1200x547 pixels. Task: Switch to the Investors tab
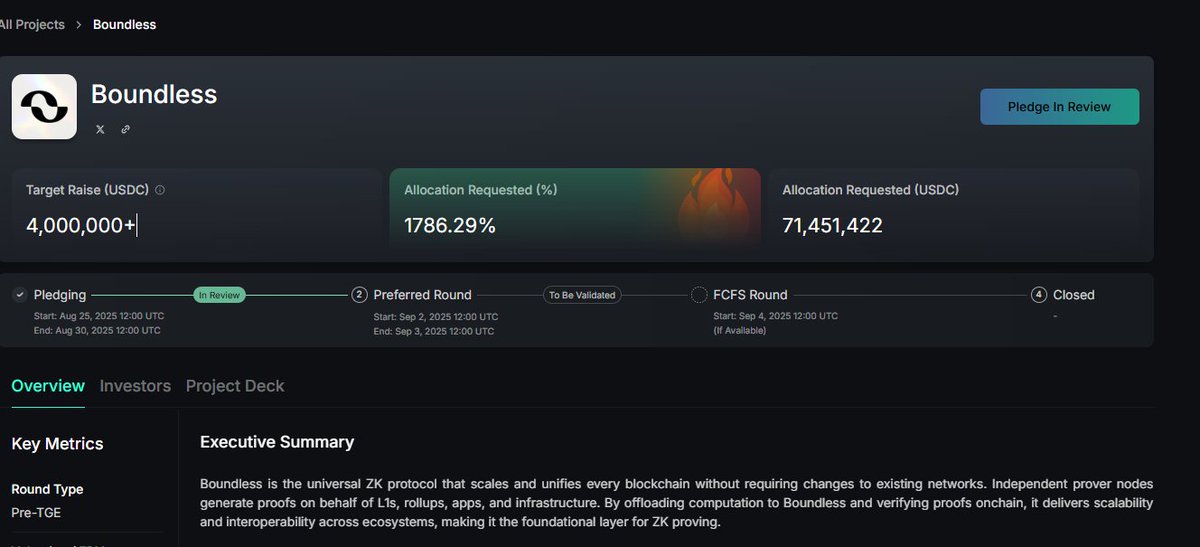click(135, 386)
